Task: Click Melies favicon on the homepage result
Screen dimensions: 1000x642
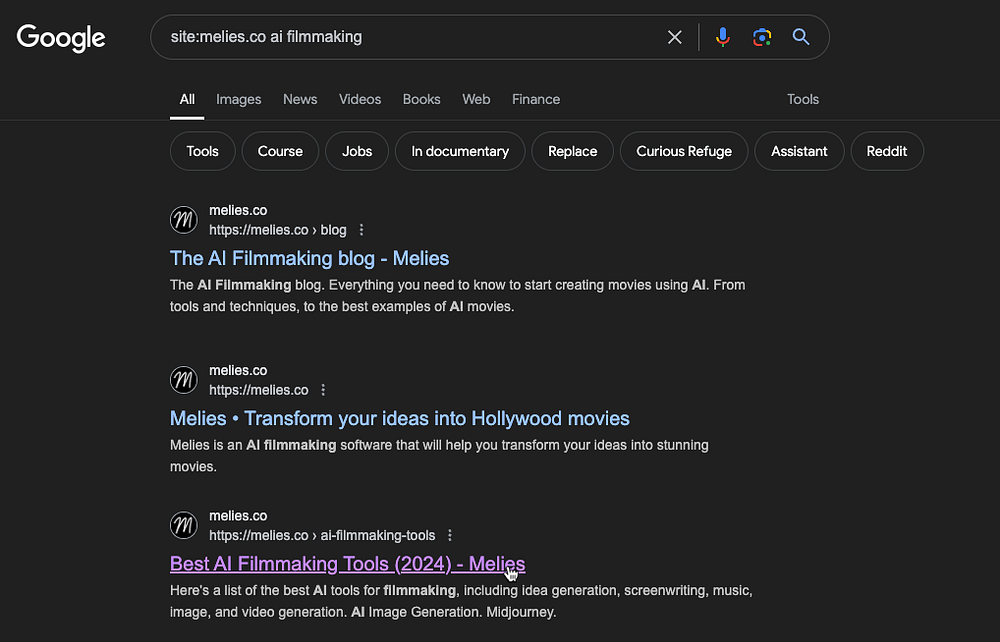Action: [183, 380]
